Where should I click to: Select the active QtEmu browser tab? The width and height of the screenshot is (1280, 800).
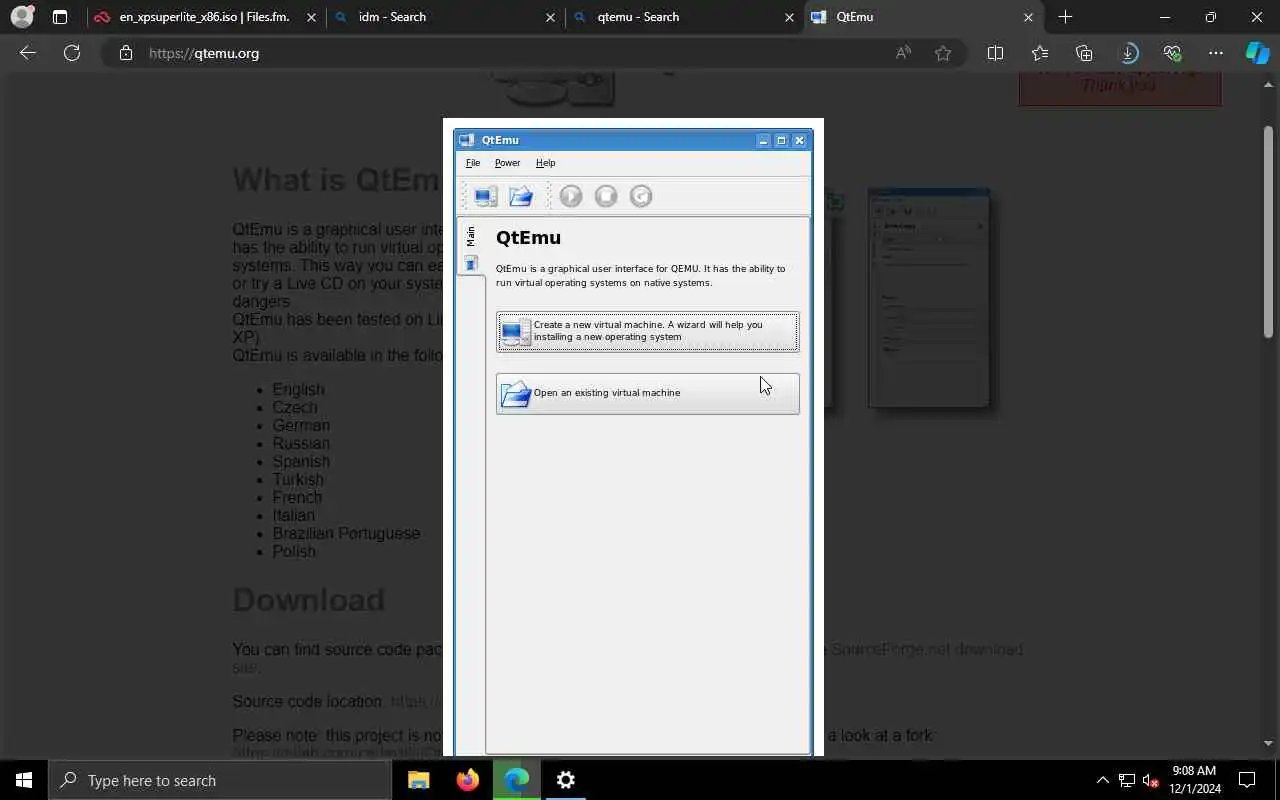(x=922, y=17)
